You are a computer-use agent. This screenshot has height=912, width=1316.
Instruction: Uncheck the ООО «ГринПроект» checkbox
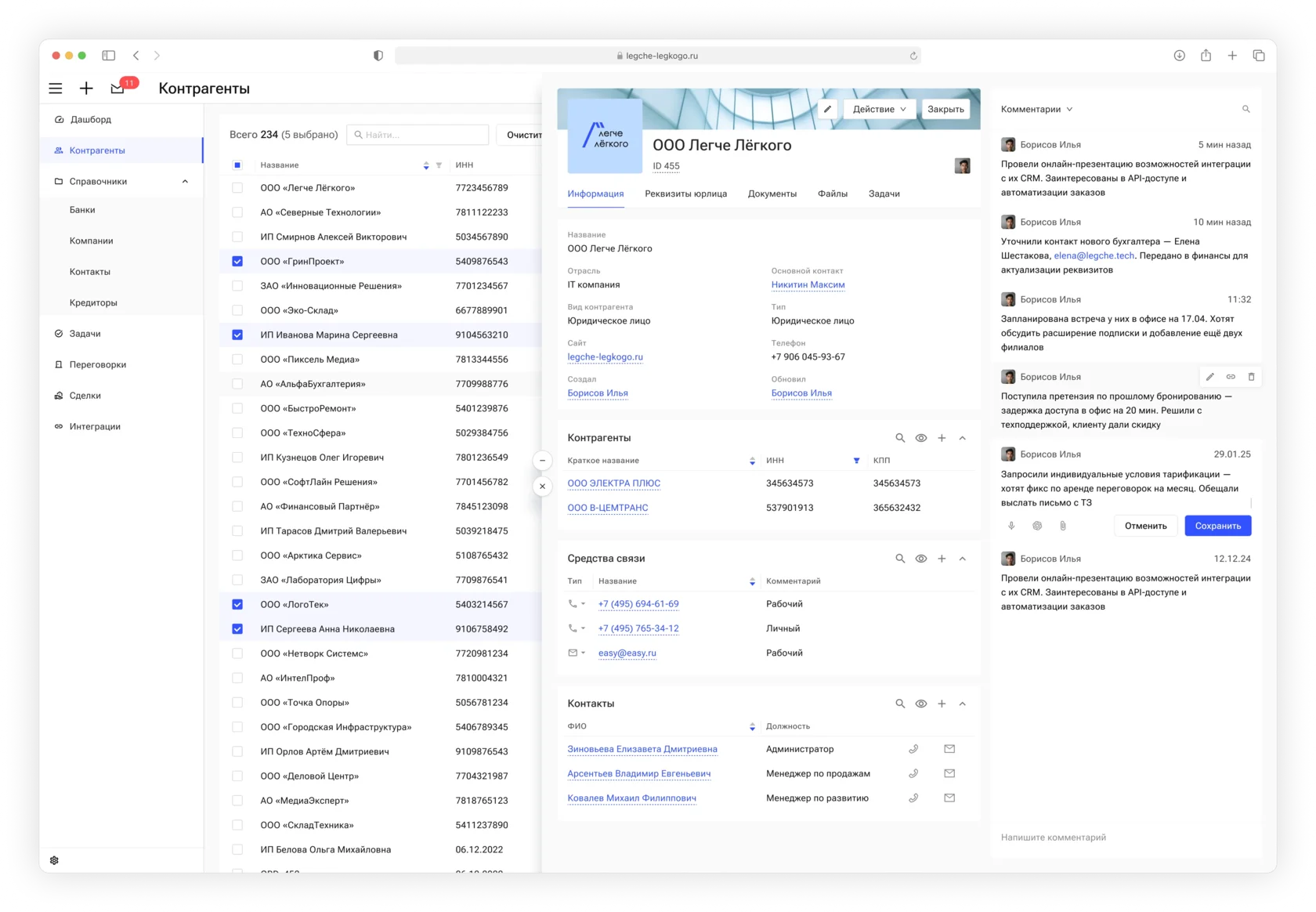point(237,262)
